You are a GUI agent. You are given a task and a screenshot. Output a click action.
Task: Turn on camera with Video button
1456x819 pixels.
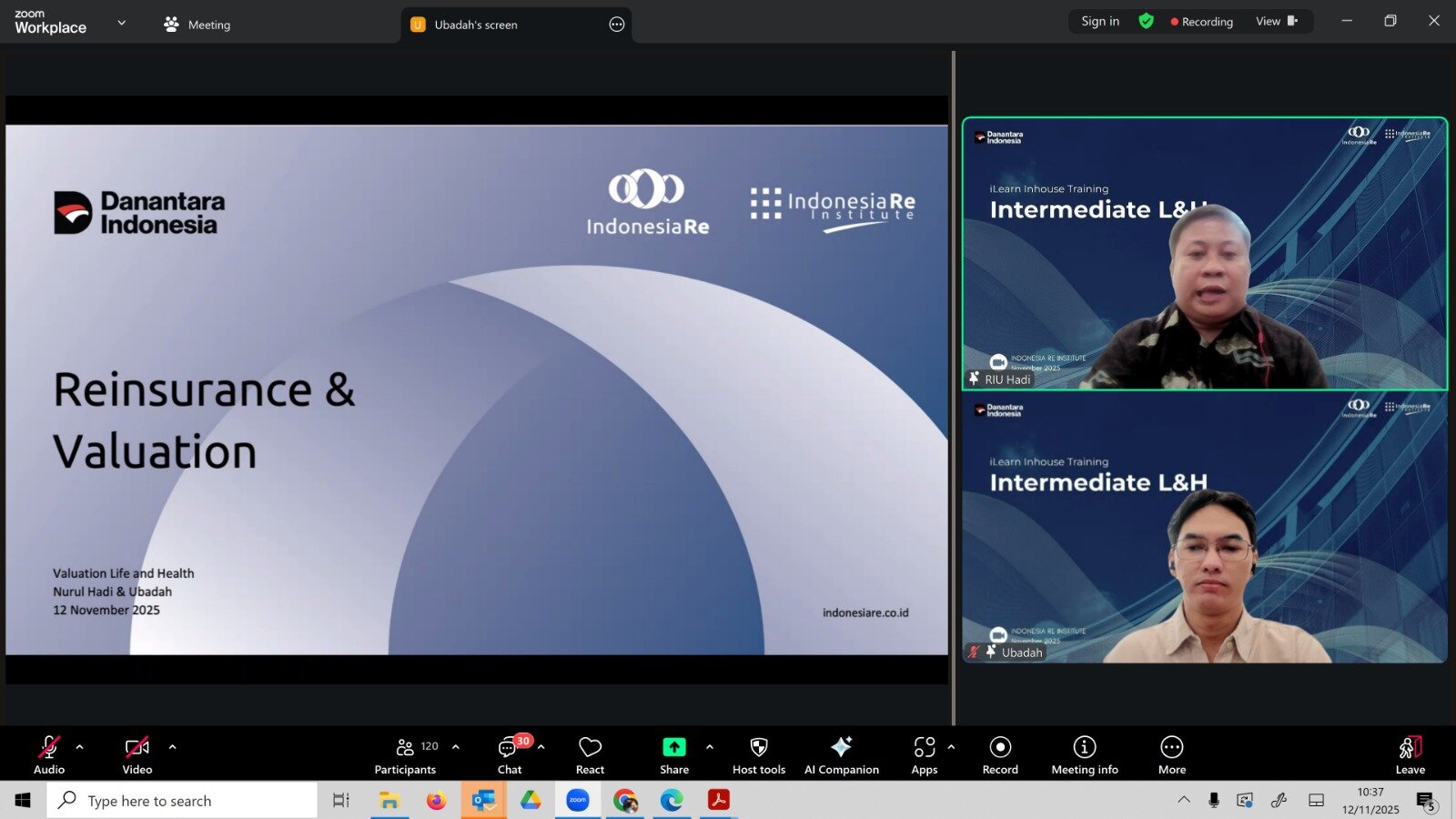click(137, 754)
